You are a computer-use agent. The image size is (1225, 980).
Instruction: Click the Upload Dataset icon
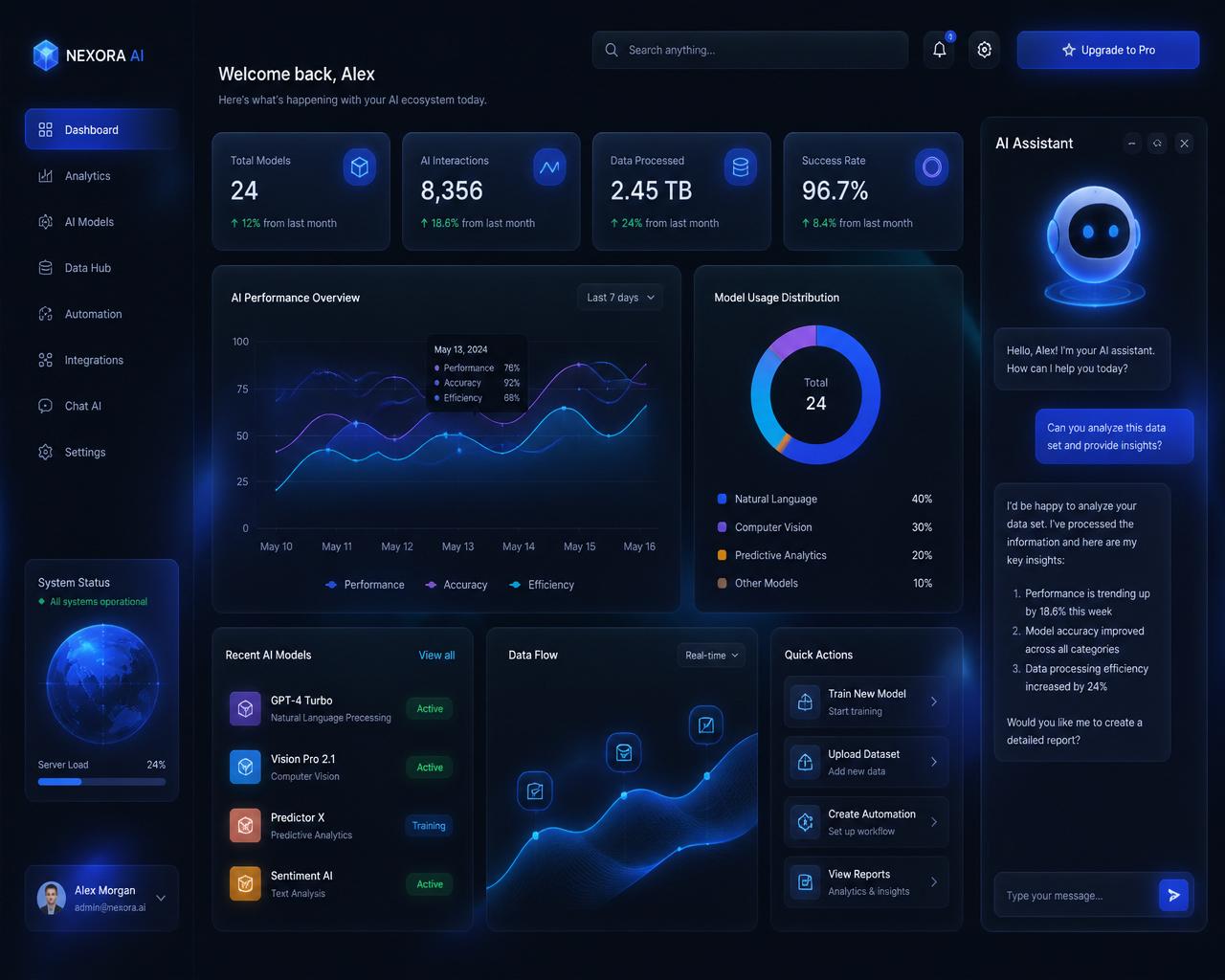point(805,762)
